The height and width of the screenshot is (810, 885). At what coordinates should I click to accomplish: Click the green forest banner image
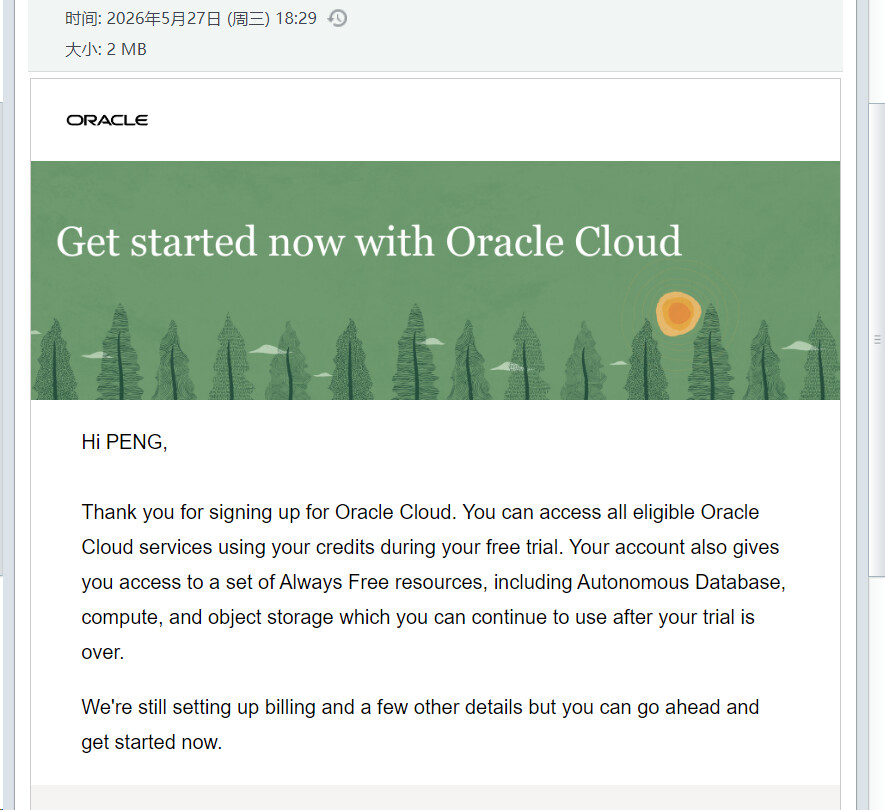[x=435, y=281]
